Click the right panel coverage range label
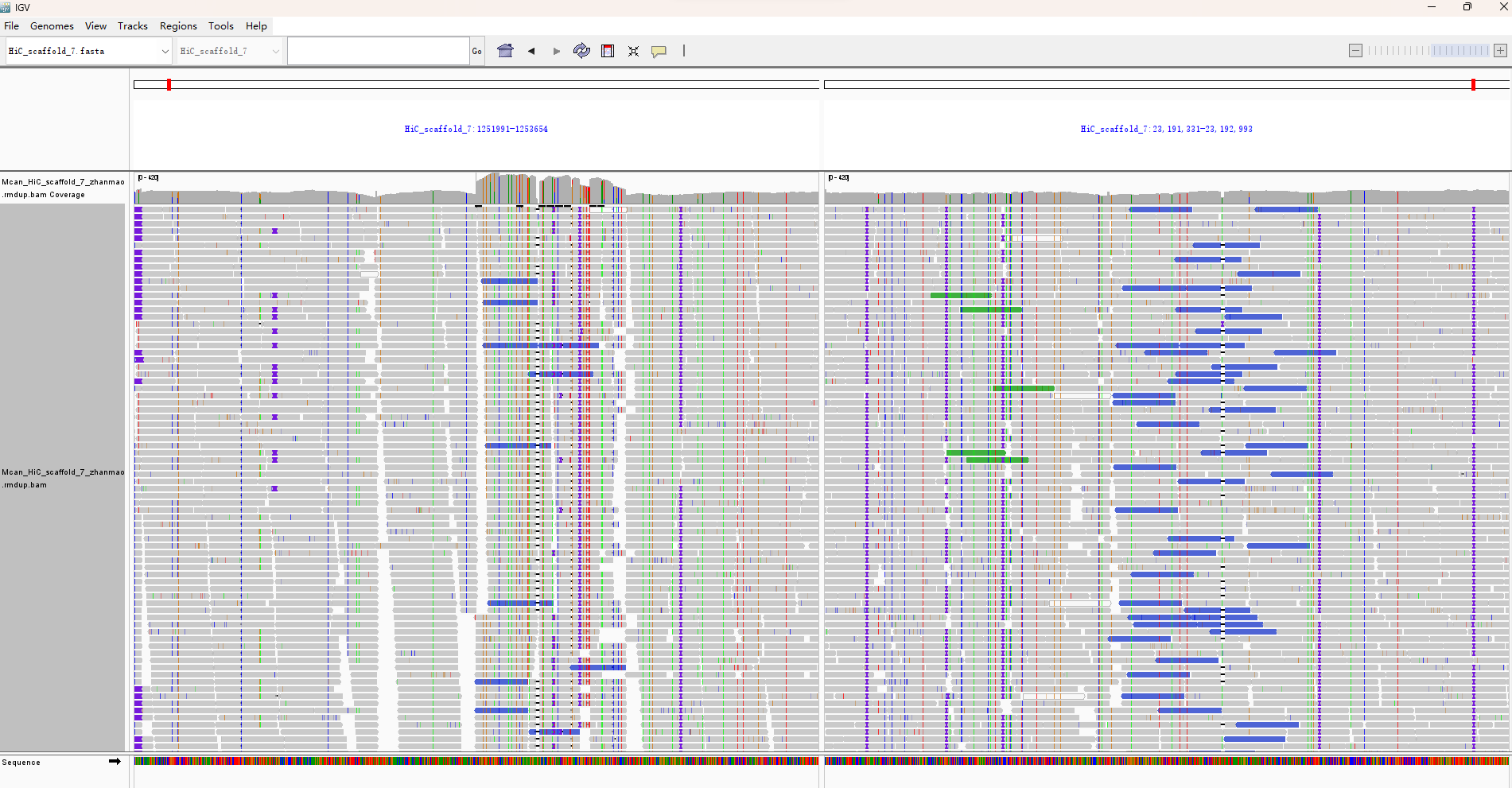Viewport: 1512px width, 788px height. pos(838,177)
